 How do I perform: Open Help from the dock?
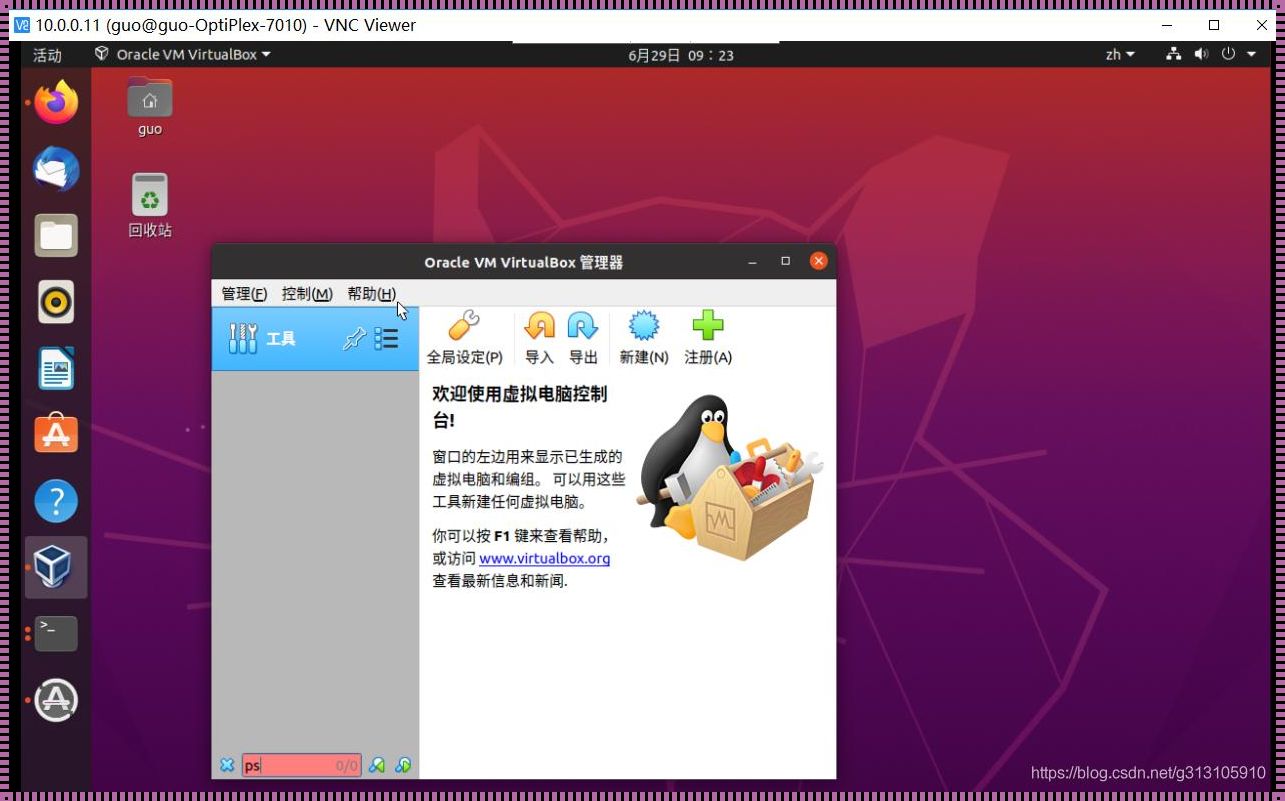coord(56,501)
